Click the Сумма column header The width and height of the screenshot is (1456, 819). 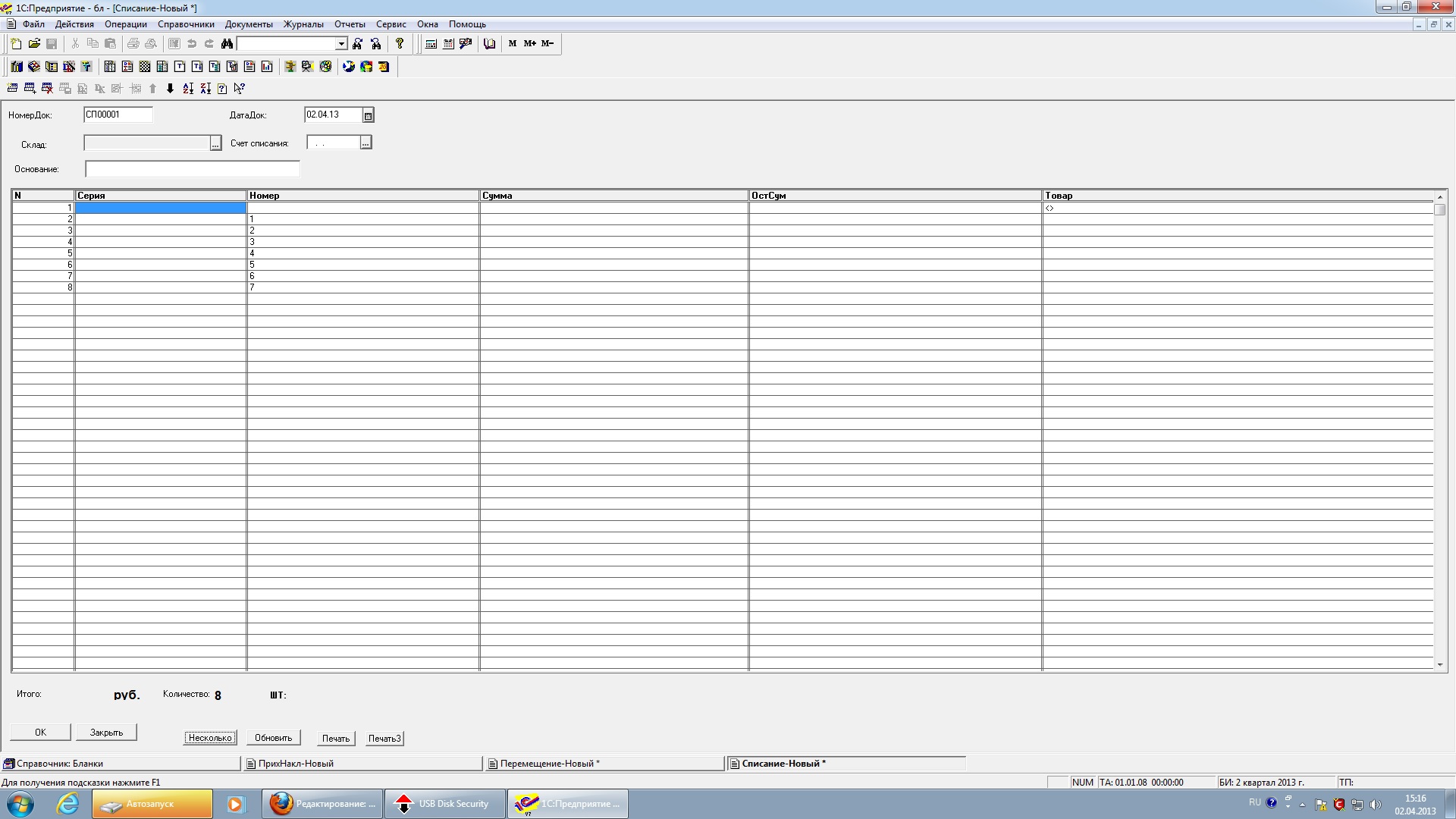[x=613, y=196]
